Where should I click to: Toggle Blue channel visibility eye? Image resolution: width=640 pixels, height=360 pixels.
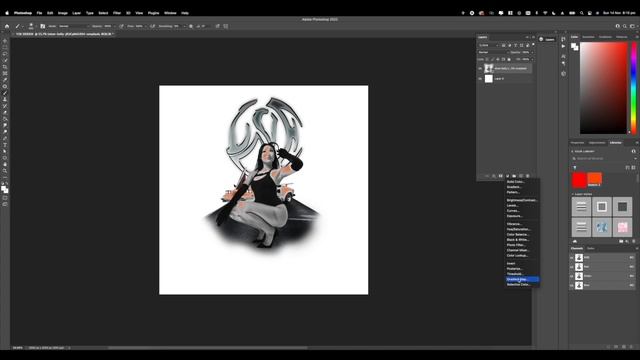572,285
